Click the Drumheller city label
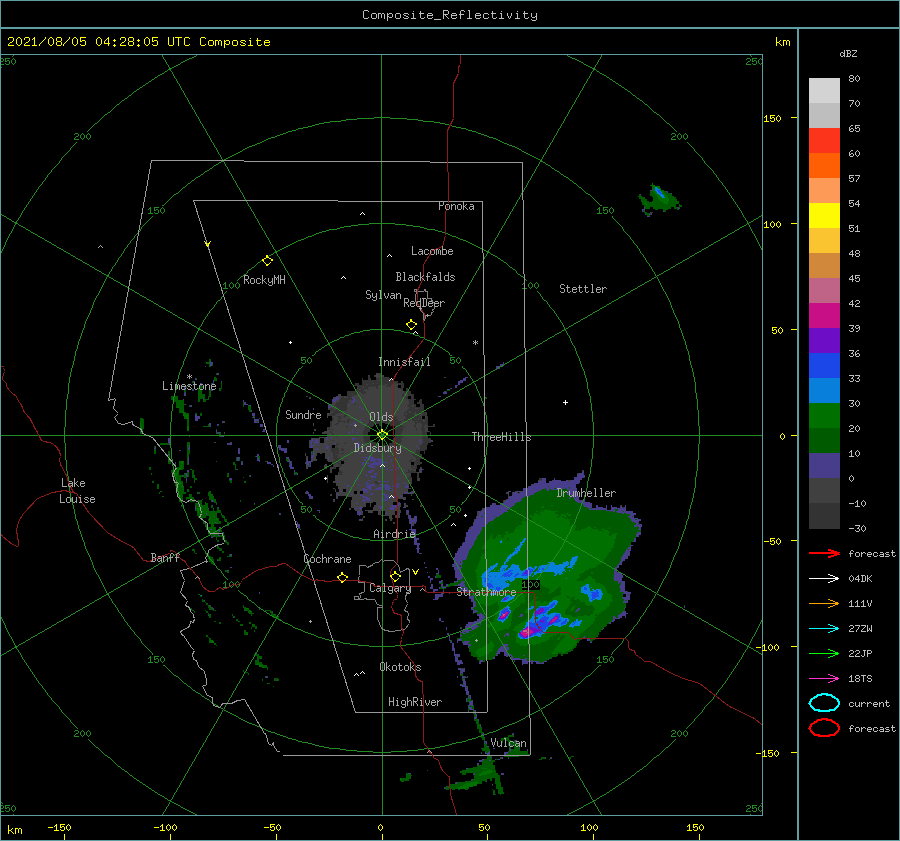 point(586,493)
